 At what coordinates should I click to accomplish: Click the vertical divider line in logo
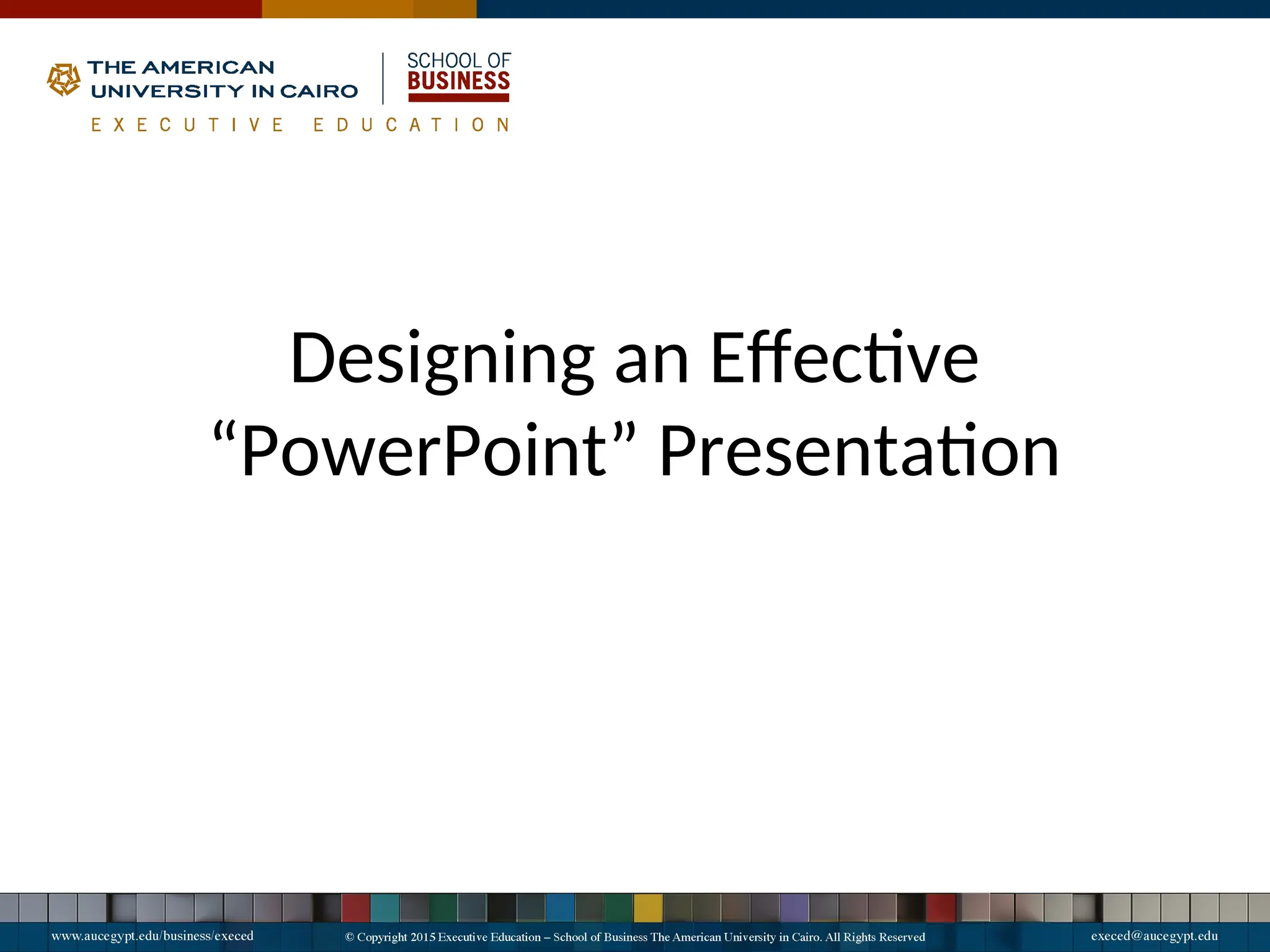(x=383, y=78)
